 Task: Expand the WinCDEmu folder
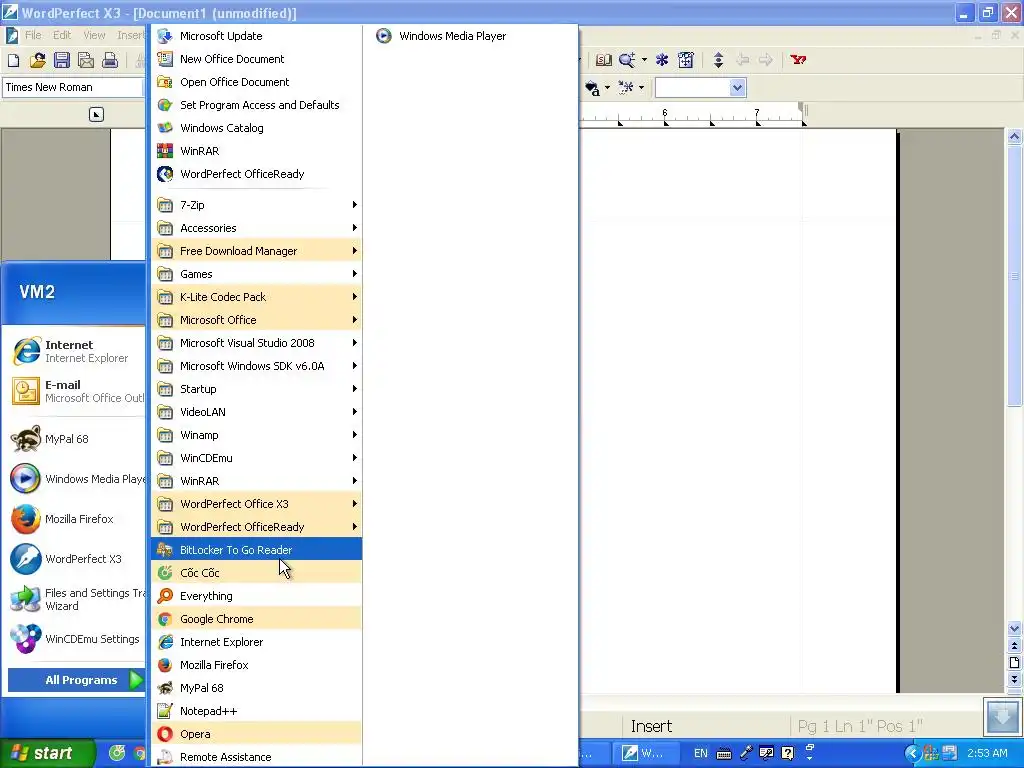point(256,458)
